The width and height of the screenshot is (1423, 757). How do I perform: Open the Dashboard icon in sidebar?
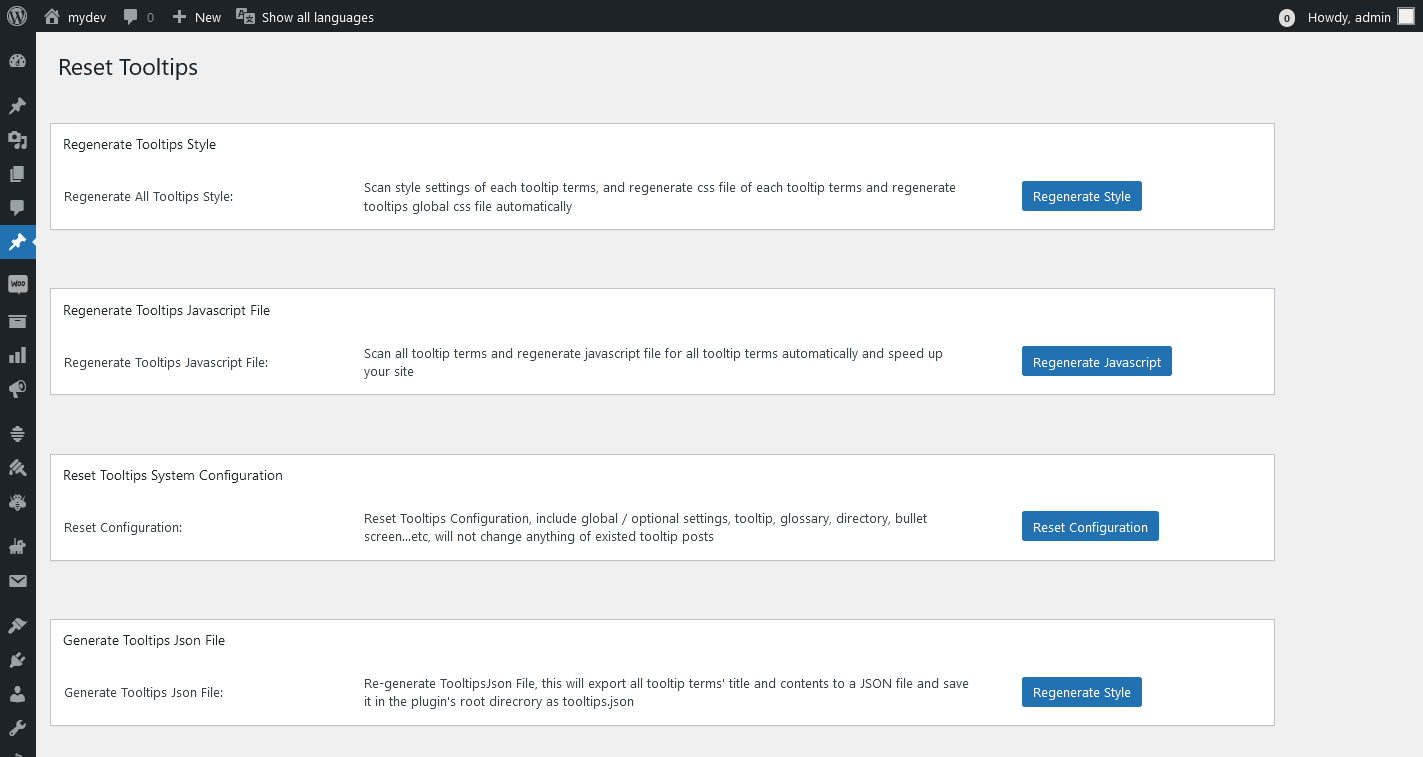17,61
